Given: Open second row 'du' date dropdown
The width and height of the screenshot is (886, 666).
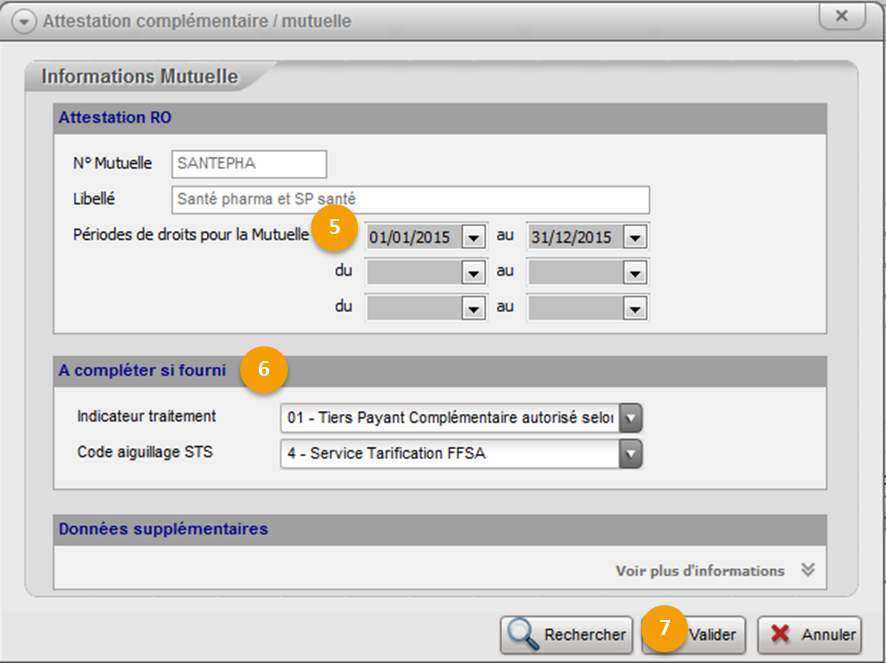Looking at the screenshot, I should point(473,272).
